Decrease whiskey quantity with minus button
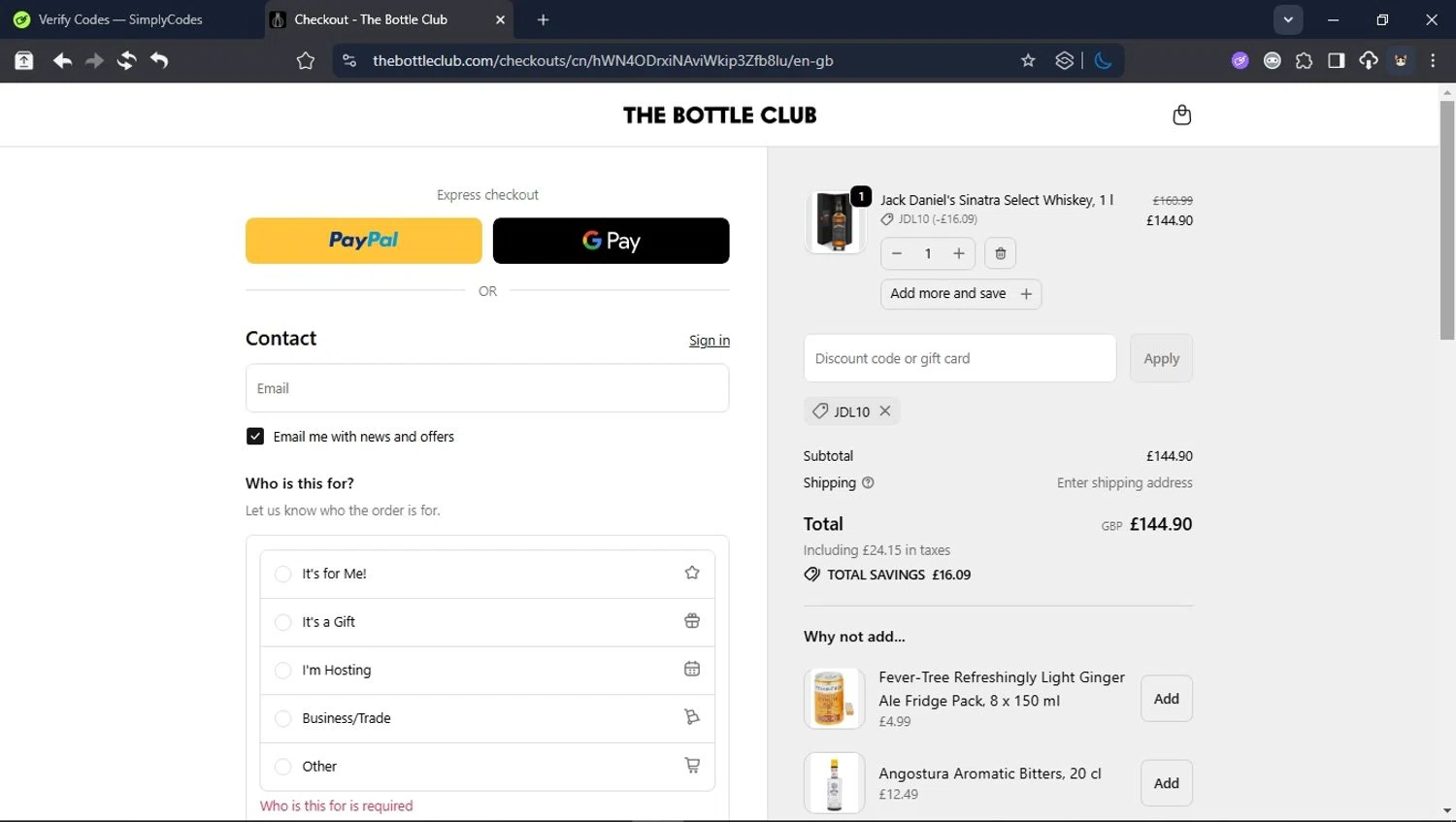 tap(897, 253)
